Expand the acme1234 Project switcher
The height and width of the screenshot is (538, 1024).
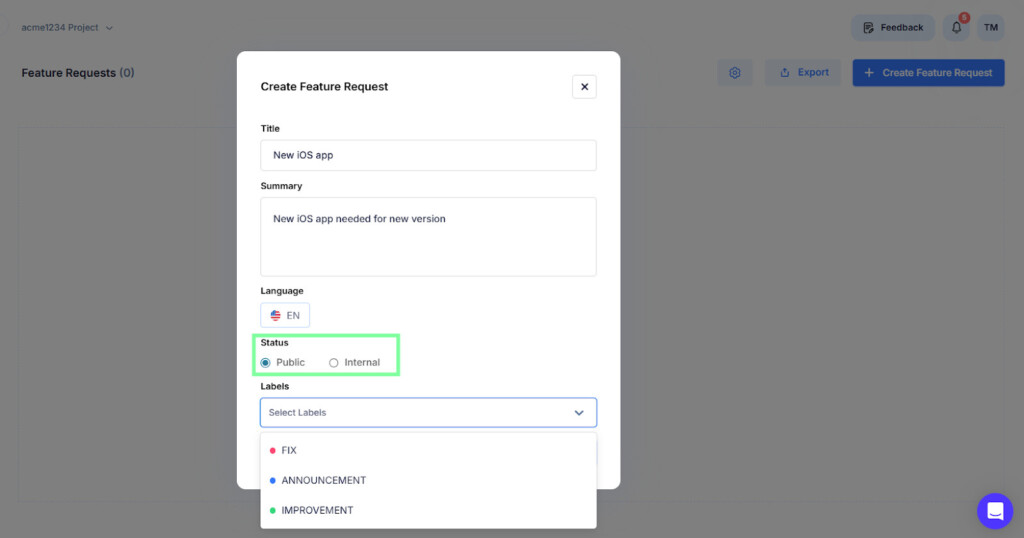point(67,28)
